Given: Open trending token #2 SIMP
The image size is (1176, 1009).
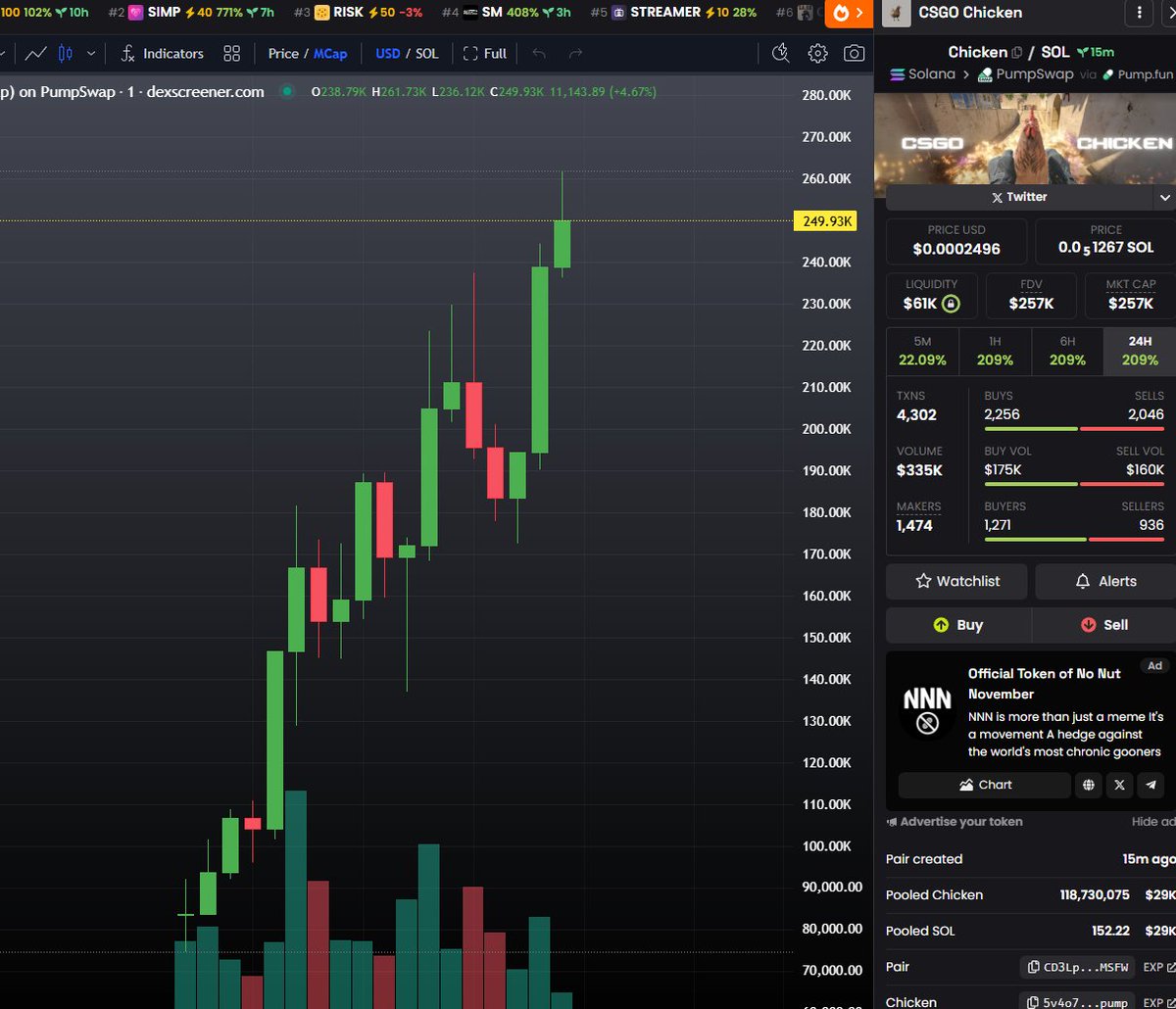Looking at the screenshot, I should (192, 12).
